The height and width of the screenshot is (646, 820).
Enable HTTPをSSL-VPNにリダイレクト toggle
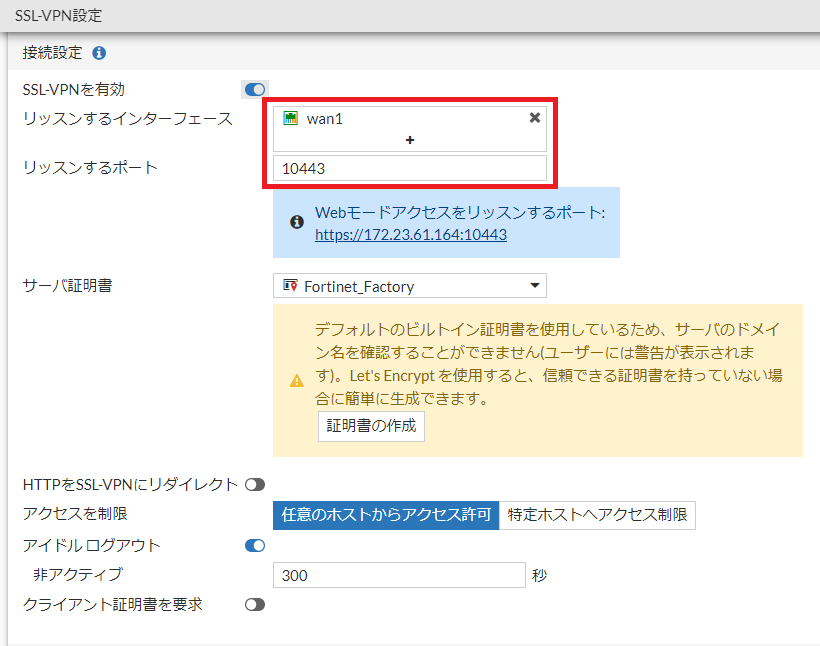pyautogui.click(x=255, y=485)
